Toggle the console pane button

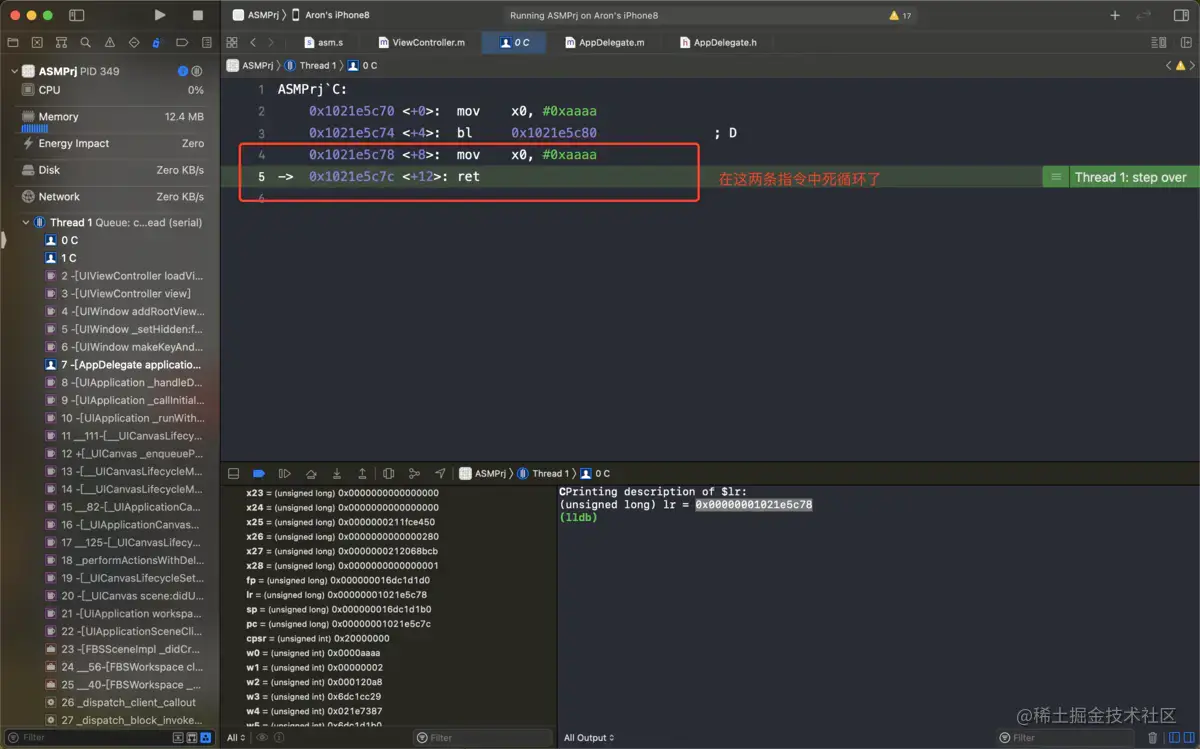click(1187, 738)
